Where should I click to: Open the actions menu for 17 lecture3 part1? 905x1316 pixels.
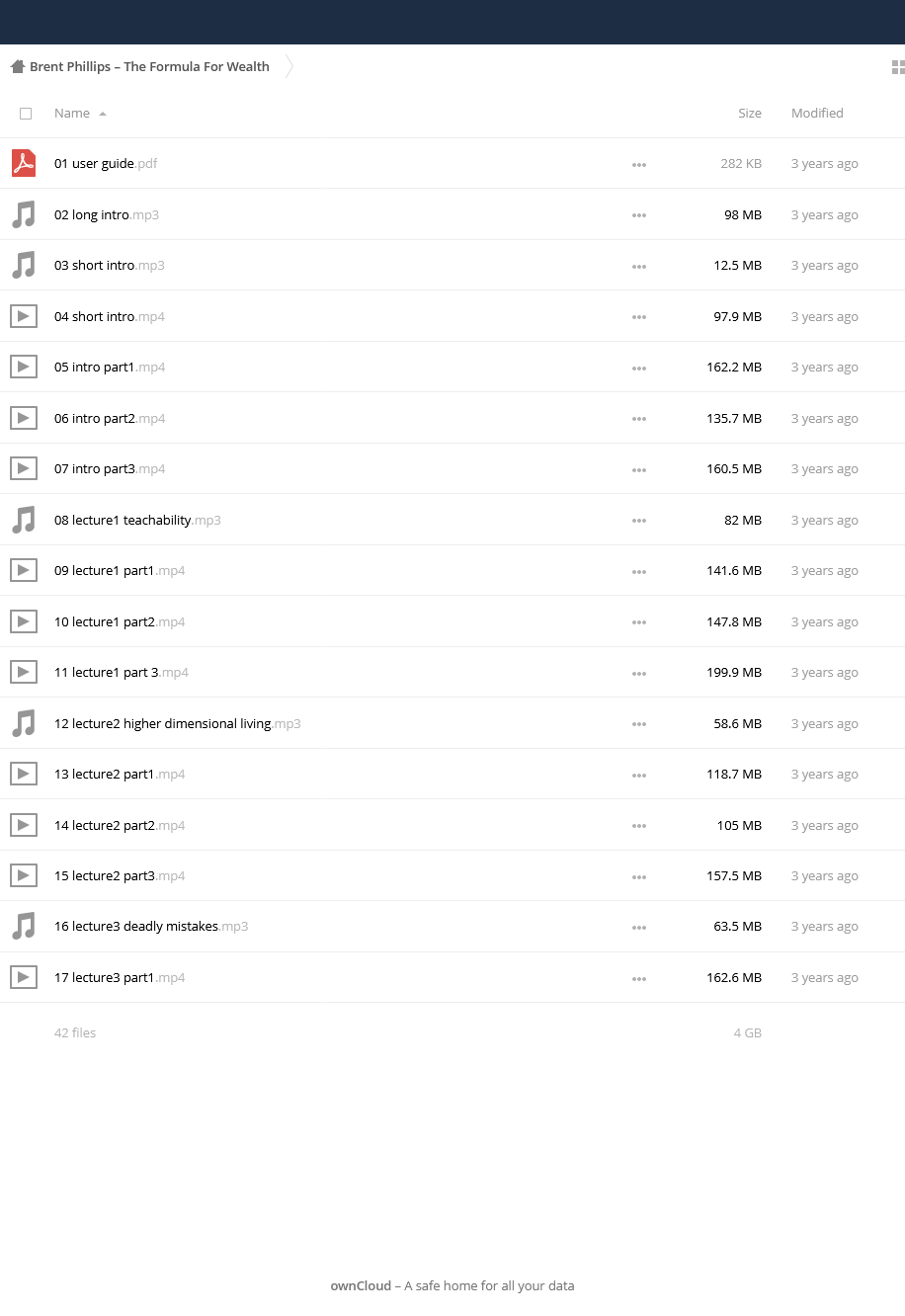tap(639, 978)
